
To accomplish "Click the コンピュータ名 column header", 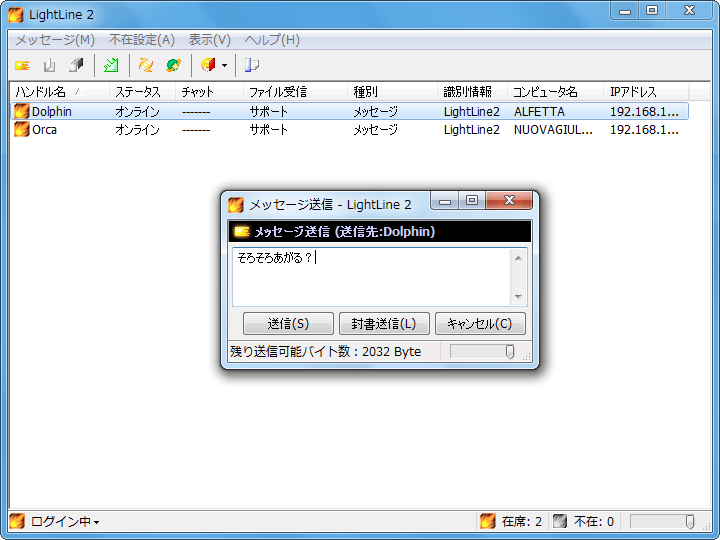I will coord(555,92).
